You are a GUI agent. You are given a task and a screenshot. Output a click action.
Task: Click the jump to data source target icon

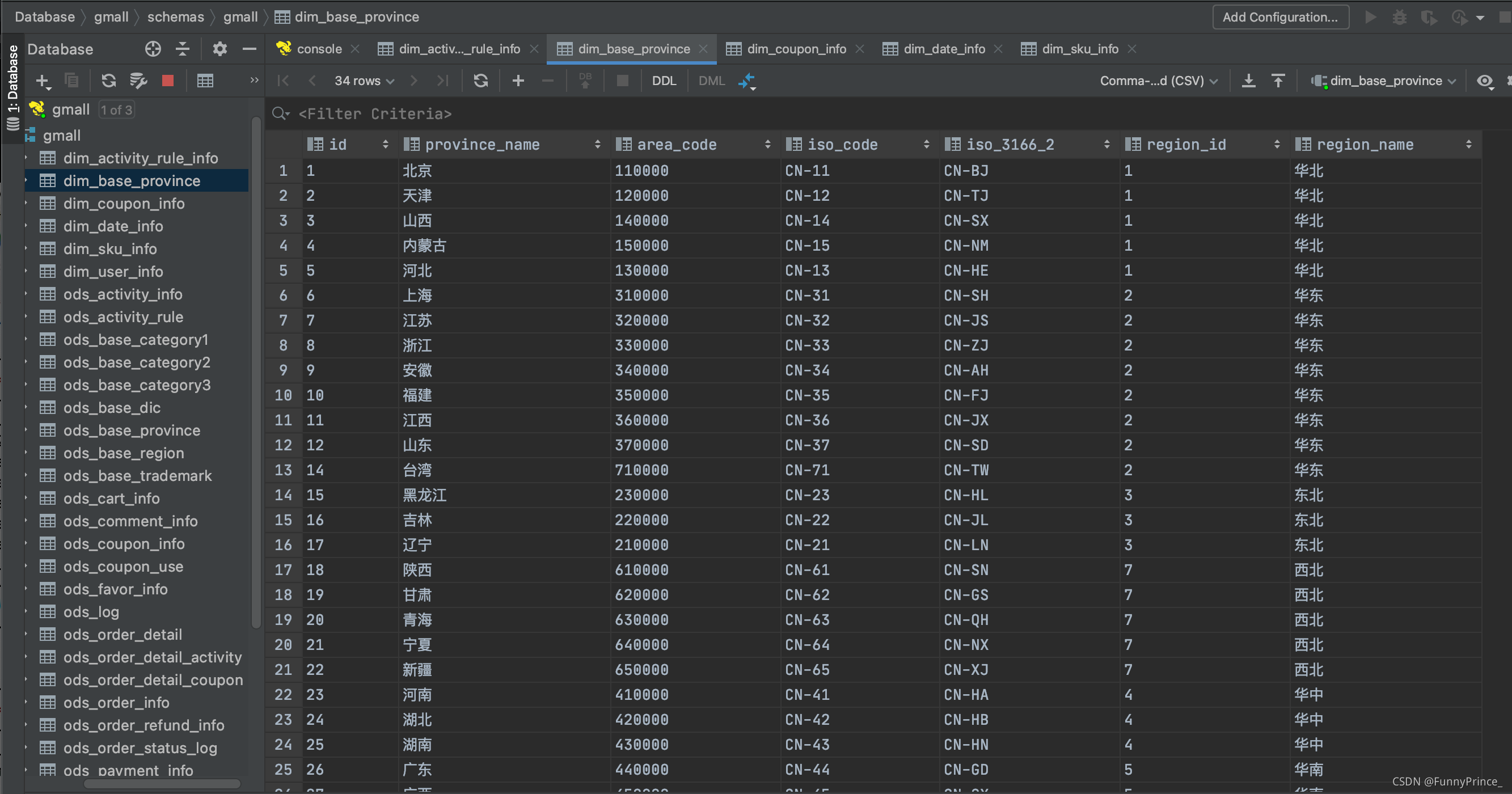click(153, 49)
